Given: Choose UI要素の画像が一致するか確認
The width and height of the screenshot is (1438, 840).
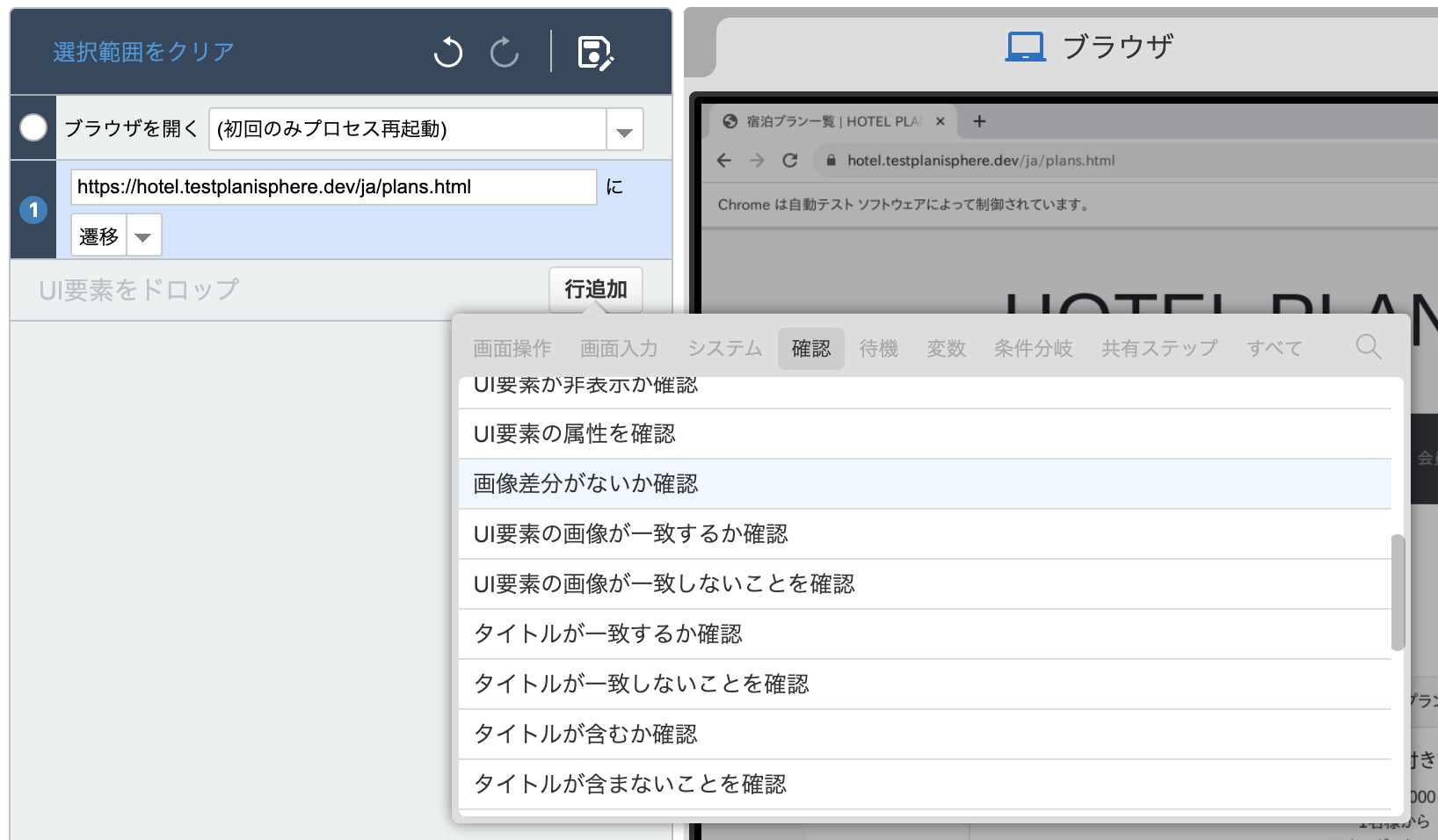Looking at the screenshot, I should coord(925,534).
